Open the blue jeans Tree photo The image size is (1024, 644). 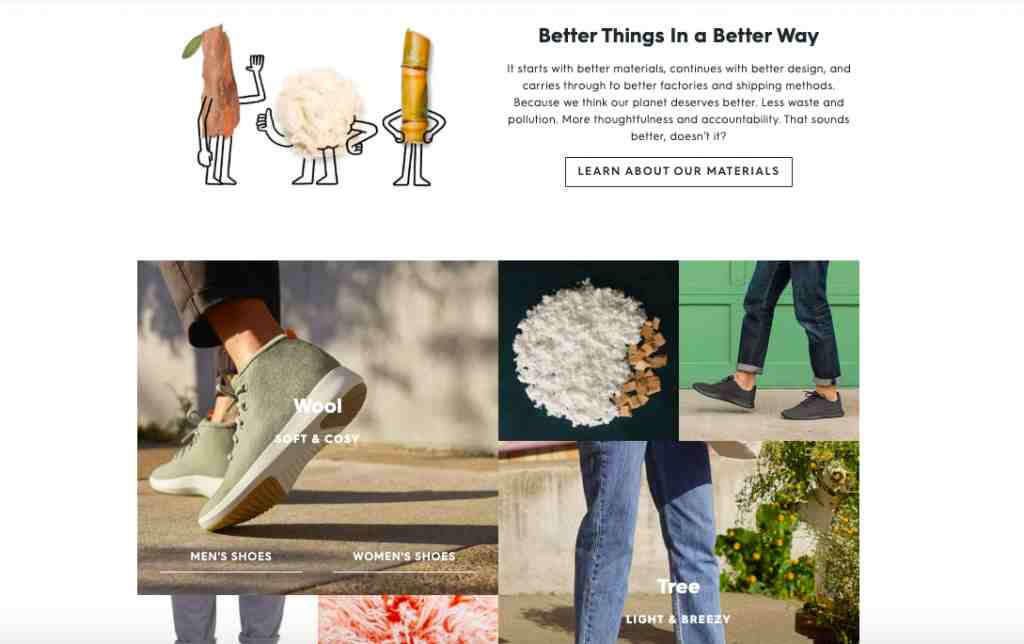[x=679, y=543]
